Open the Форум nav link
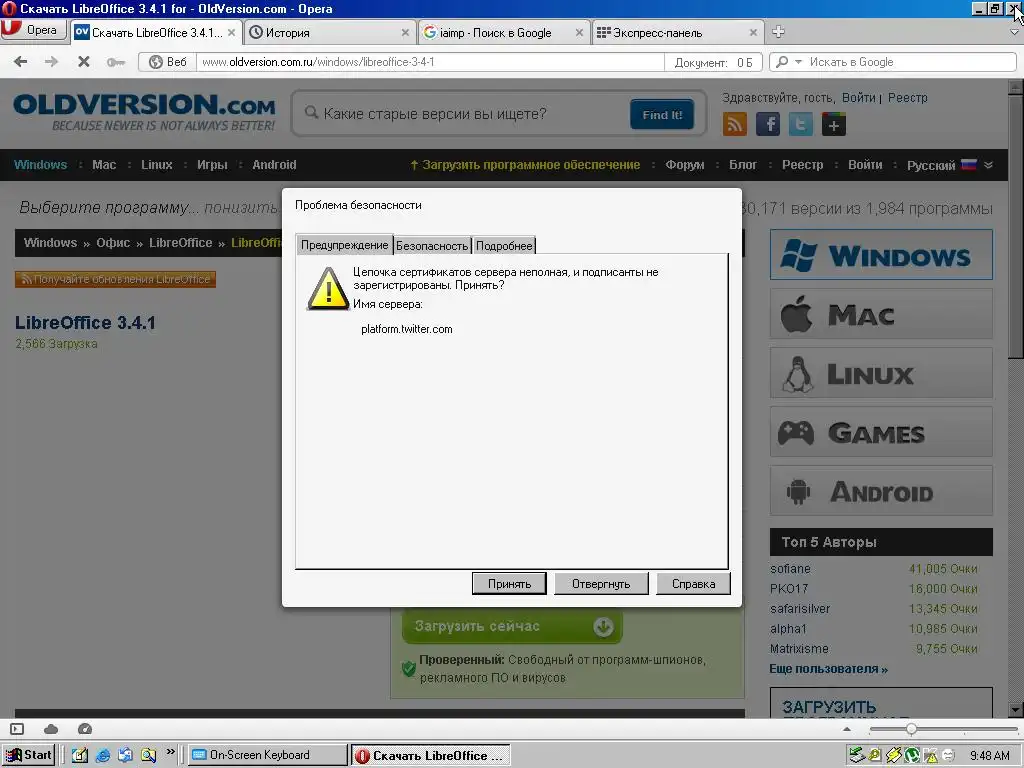Viewport: 1024px width, 768px height. click(684, 165)
